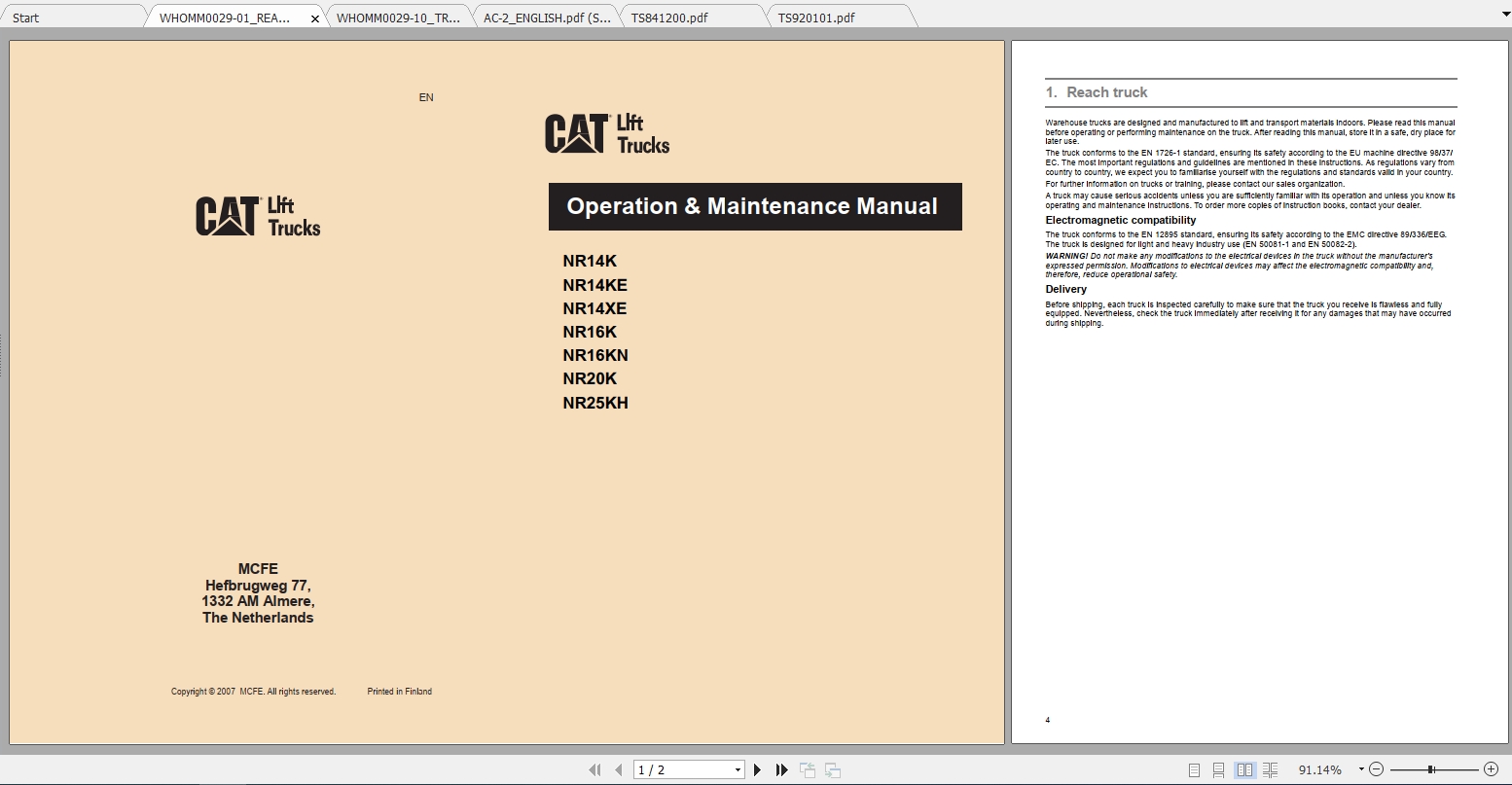Jump to the last page
Image resolution: width=1512 pixels, height=785 pixels.
[x=782, y=768]
